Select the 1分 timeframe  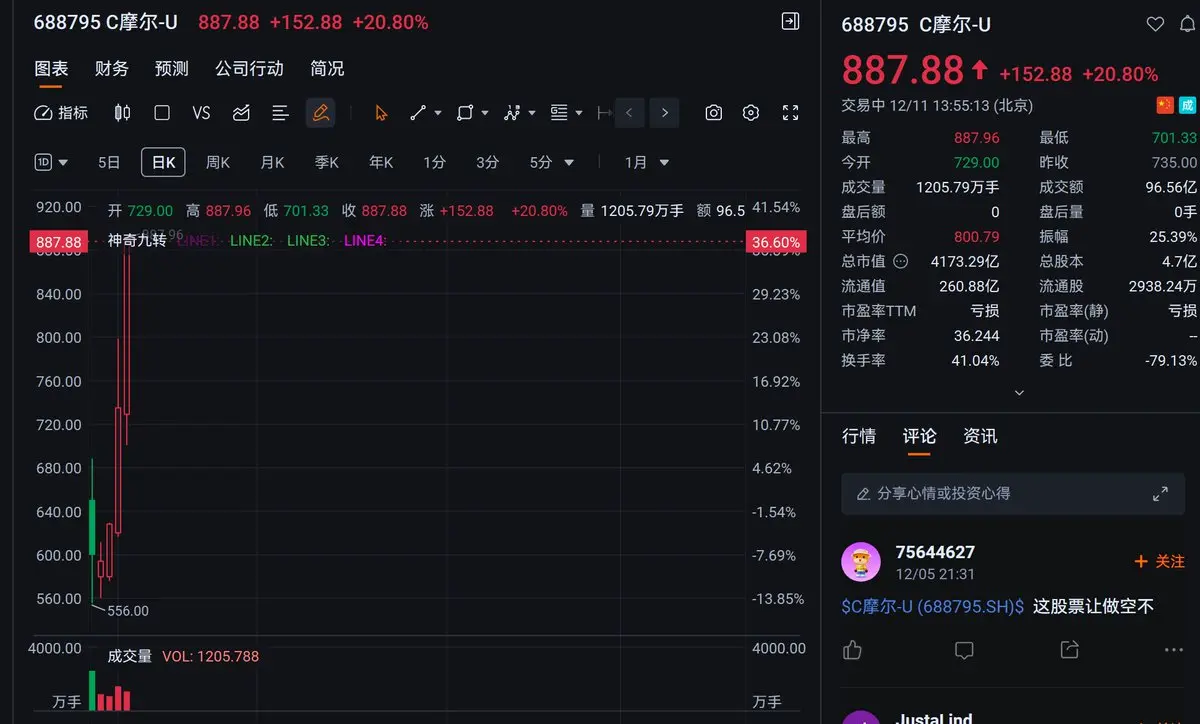(x=434, y=162)
